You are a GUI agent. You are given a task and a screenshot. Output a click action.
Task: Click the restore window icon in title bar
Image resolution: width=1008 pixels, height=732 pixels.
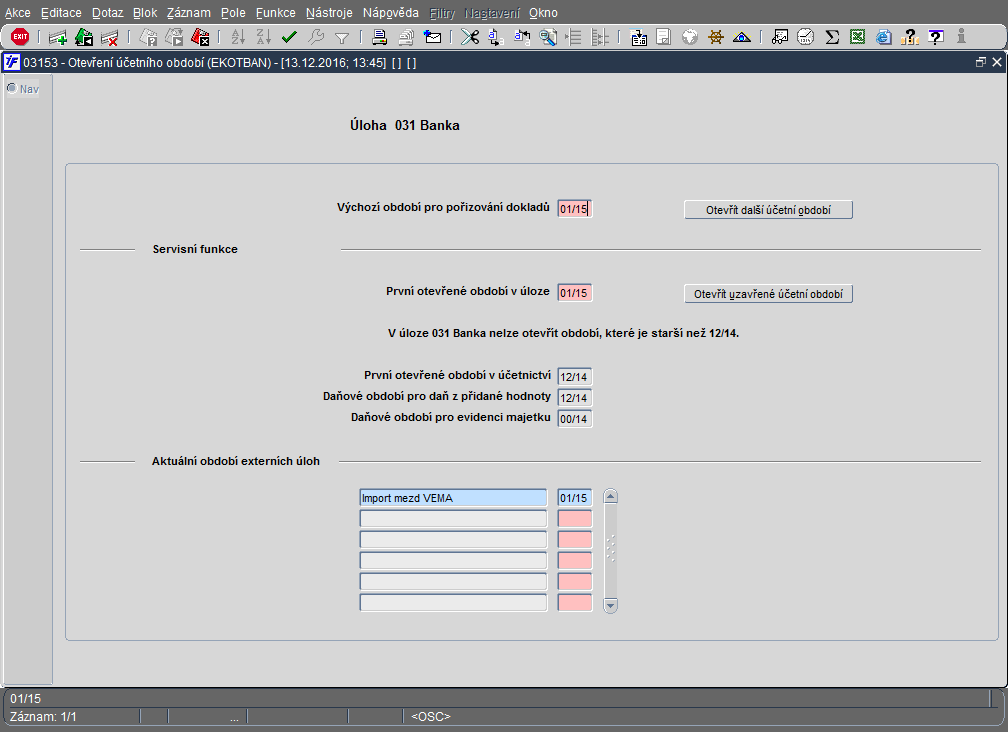pyautogui.click(x=980, y=62)
